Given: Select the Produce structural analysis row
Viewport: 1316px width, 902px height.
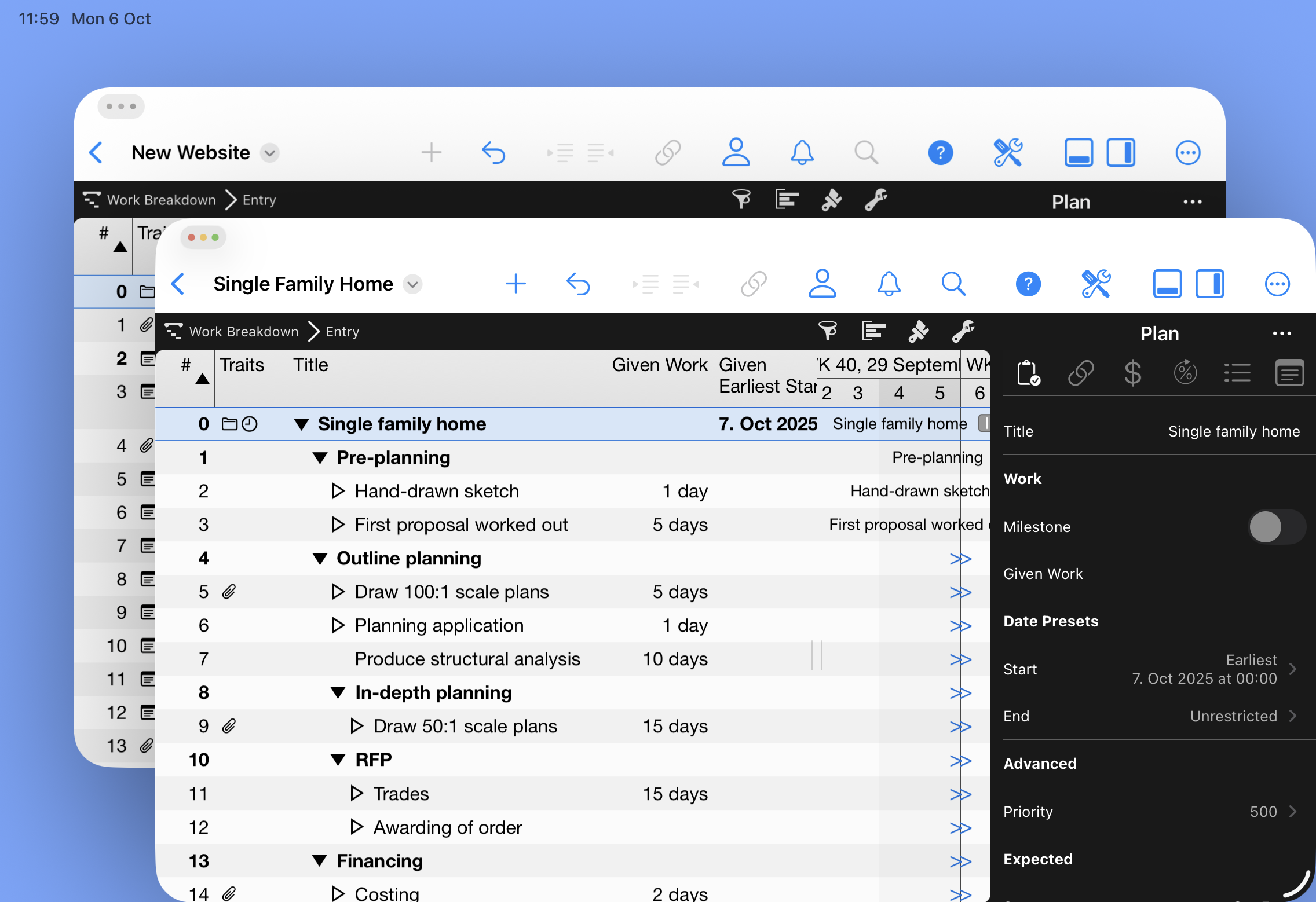Looking at the screenshot, I should (x=467, y=659).
